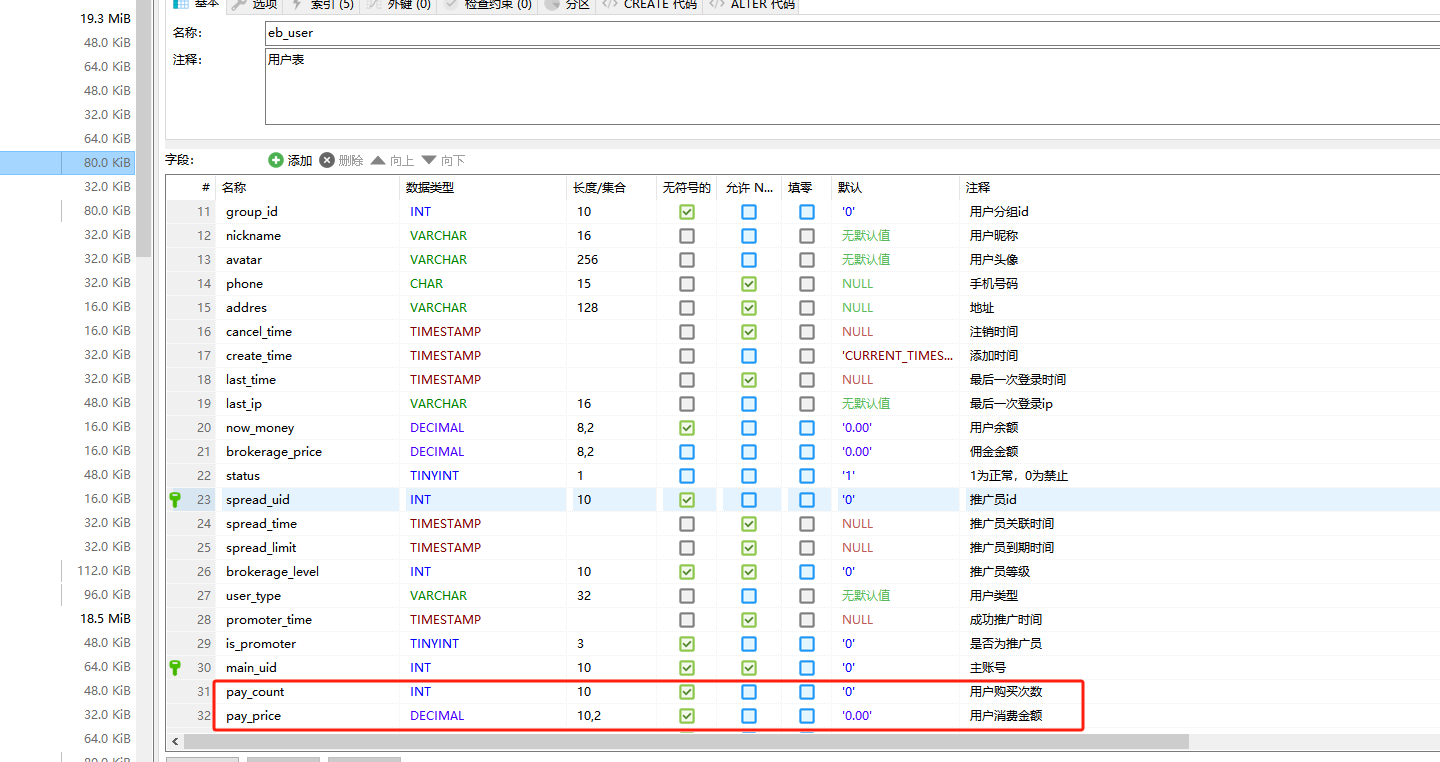This screenshot has height=762, width=1440.
Task: Click the DECIMAL type of now_money
Action: click(x=437, y=428)
